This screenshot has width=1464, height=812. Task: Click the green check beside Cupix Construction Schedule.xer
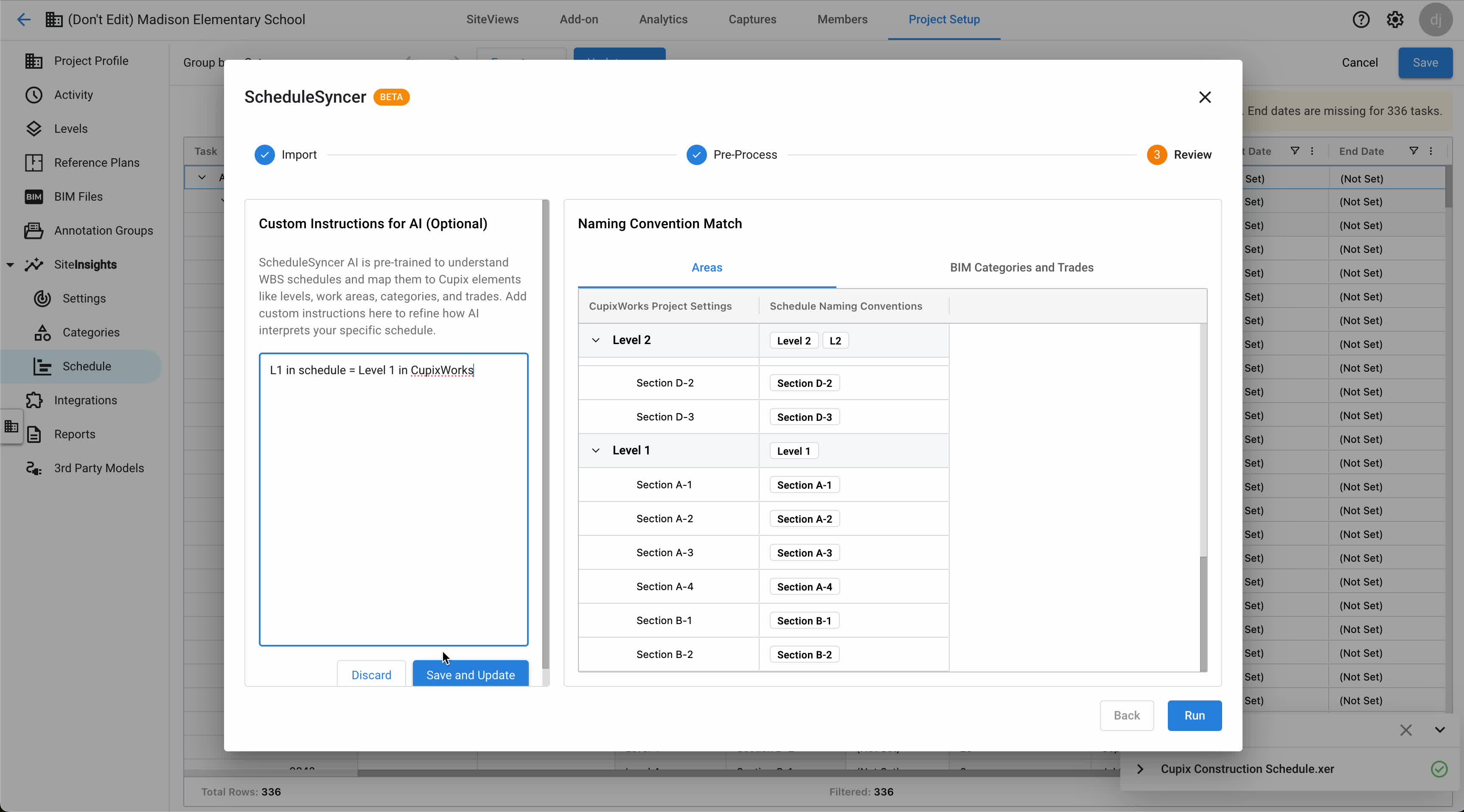coord(1439,769)
